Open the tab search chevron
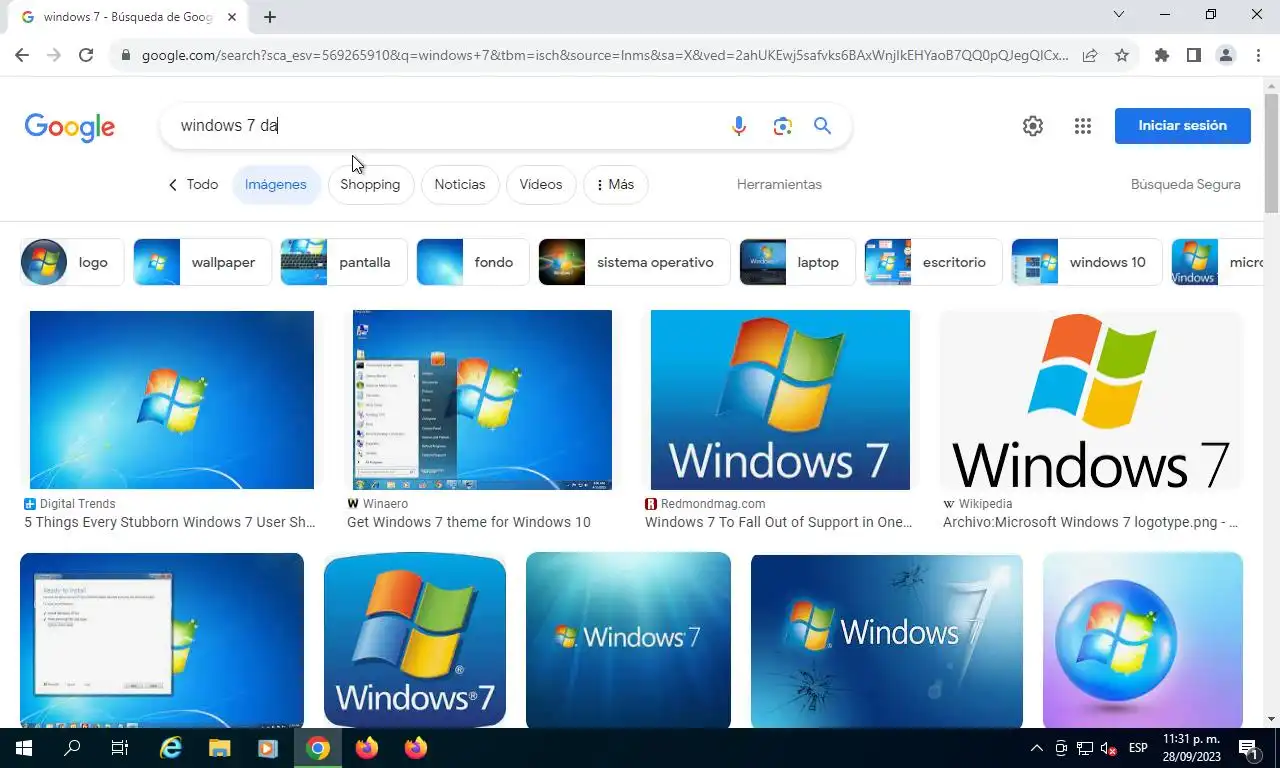This screenshot has height=768, width=1280. coord(1119,14)
